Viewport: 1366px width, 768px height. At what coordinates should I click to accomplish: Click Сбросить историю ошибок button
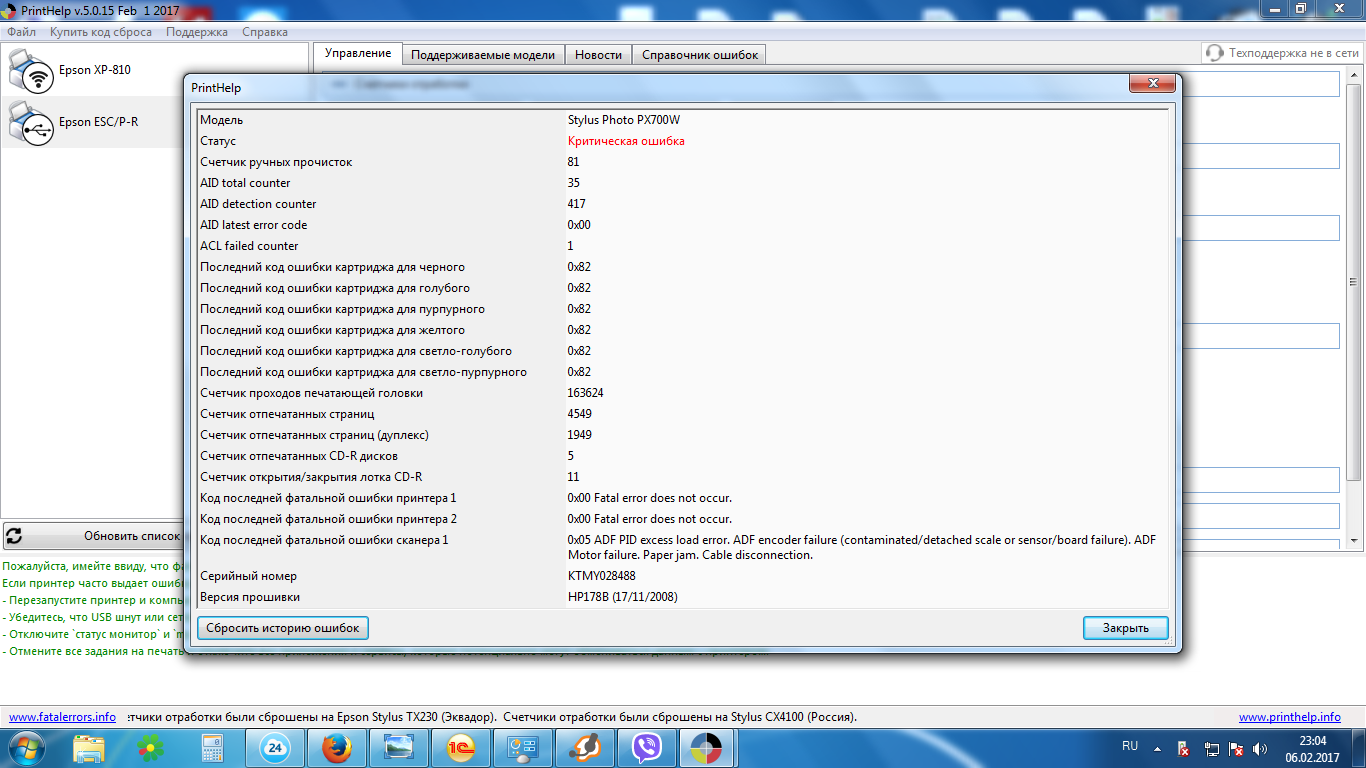click(283, 628)
